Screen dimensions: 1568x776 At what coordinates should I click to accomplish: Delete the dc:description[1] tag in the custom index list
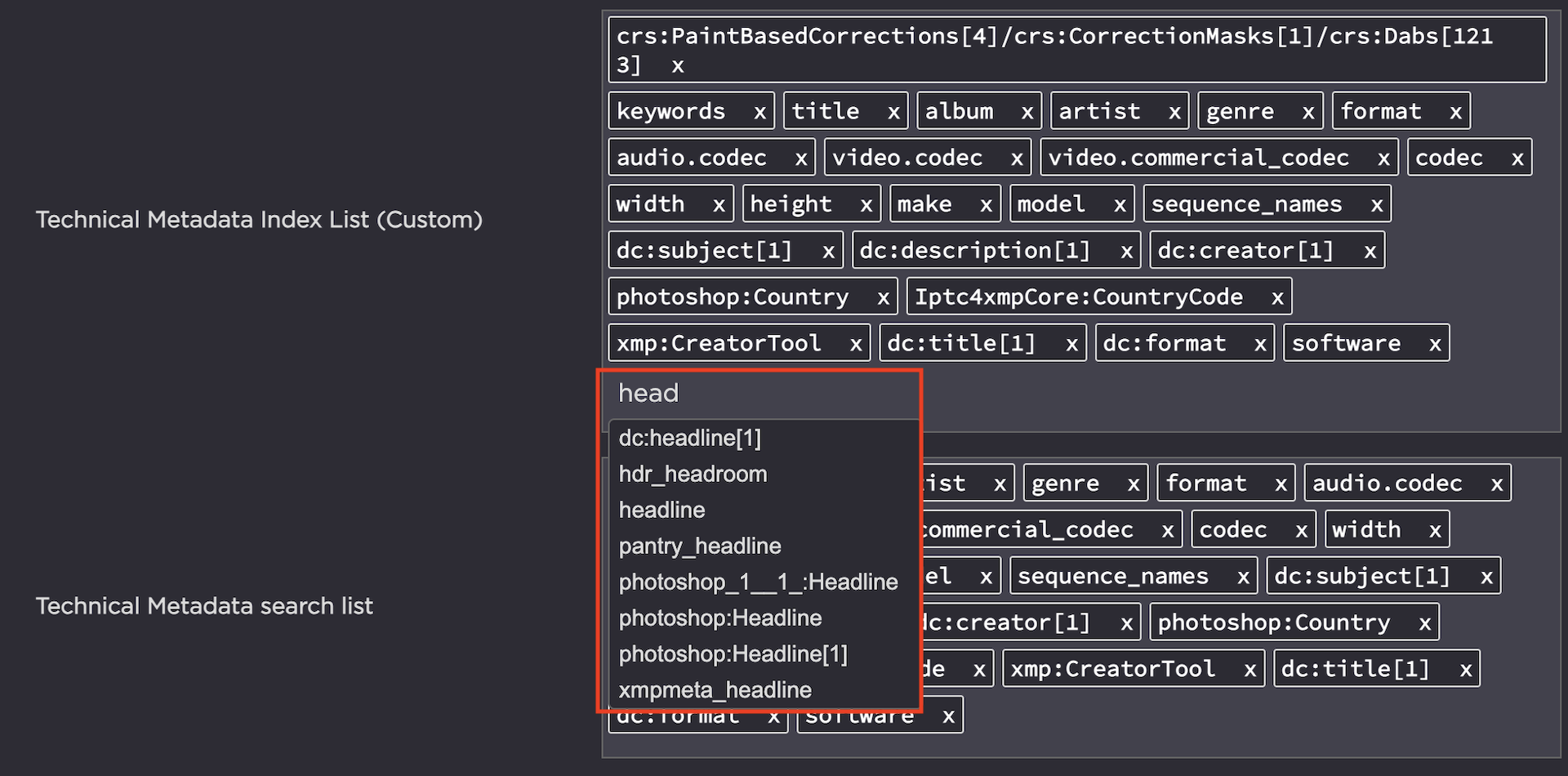(1126, 252)
